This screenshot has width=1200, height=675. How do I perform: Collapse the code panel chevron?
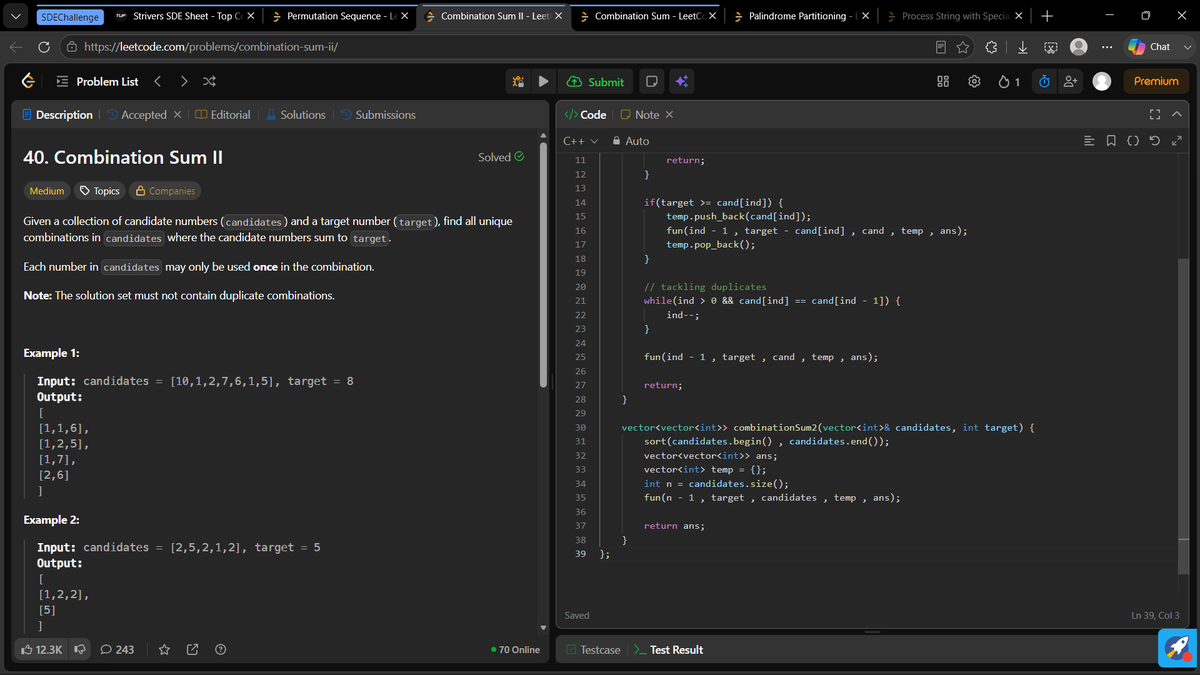click(x=1177, y=115)
